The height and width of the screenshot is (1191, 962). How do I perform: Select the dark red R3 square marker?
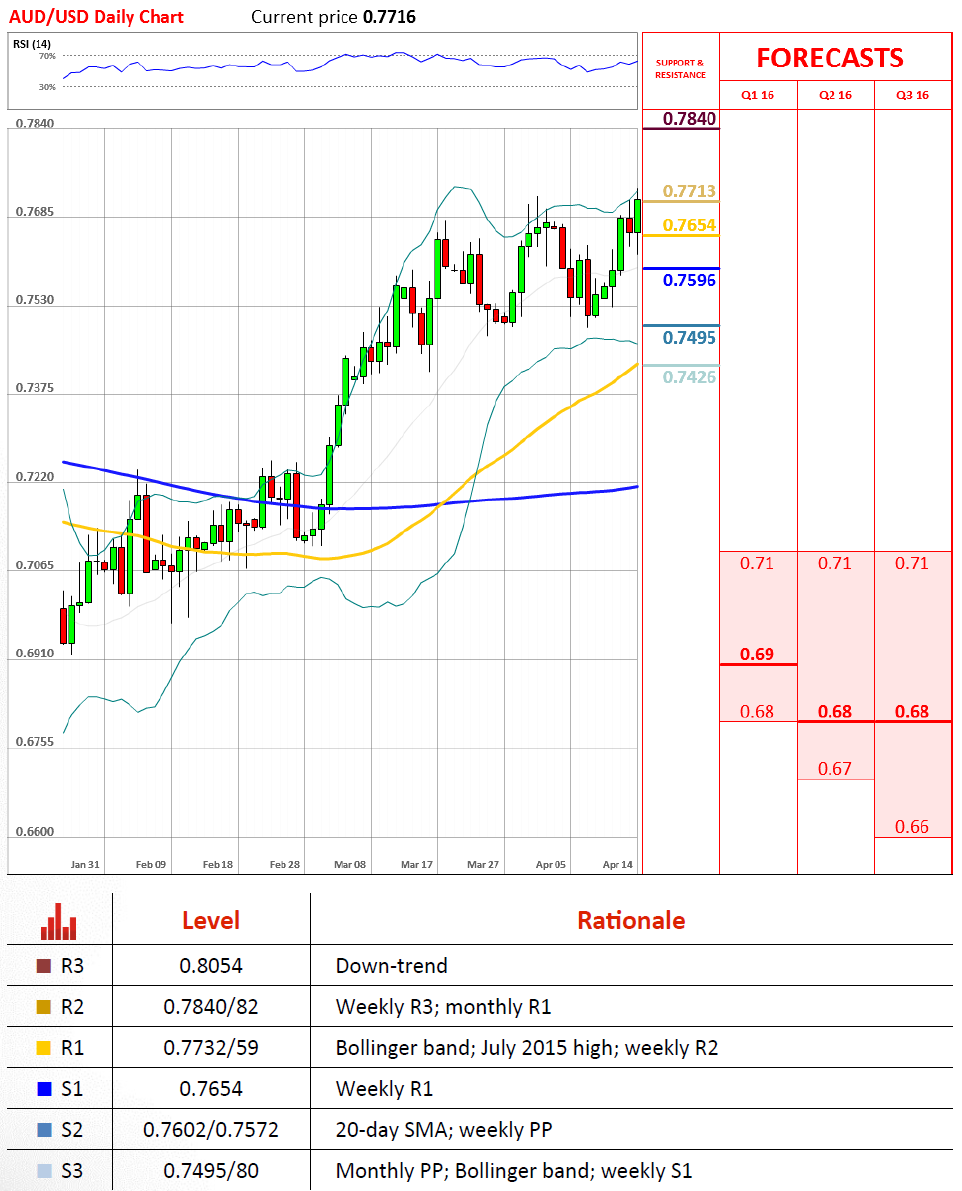43,966
